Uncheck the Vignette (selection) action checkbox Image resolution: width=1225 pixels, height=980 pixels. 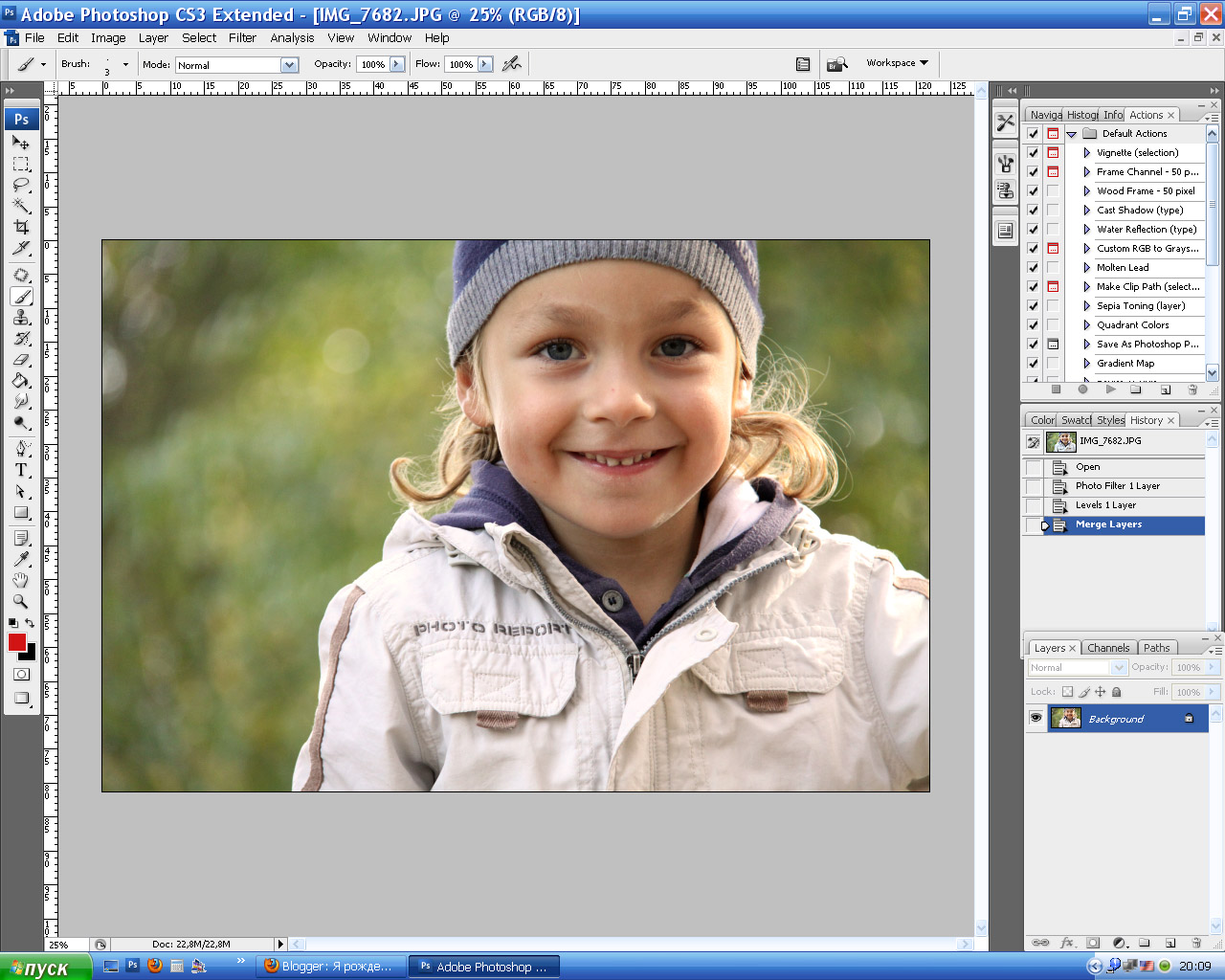tap(1033, 153)
